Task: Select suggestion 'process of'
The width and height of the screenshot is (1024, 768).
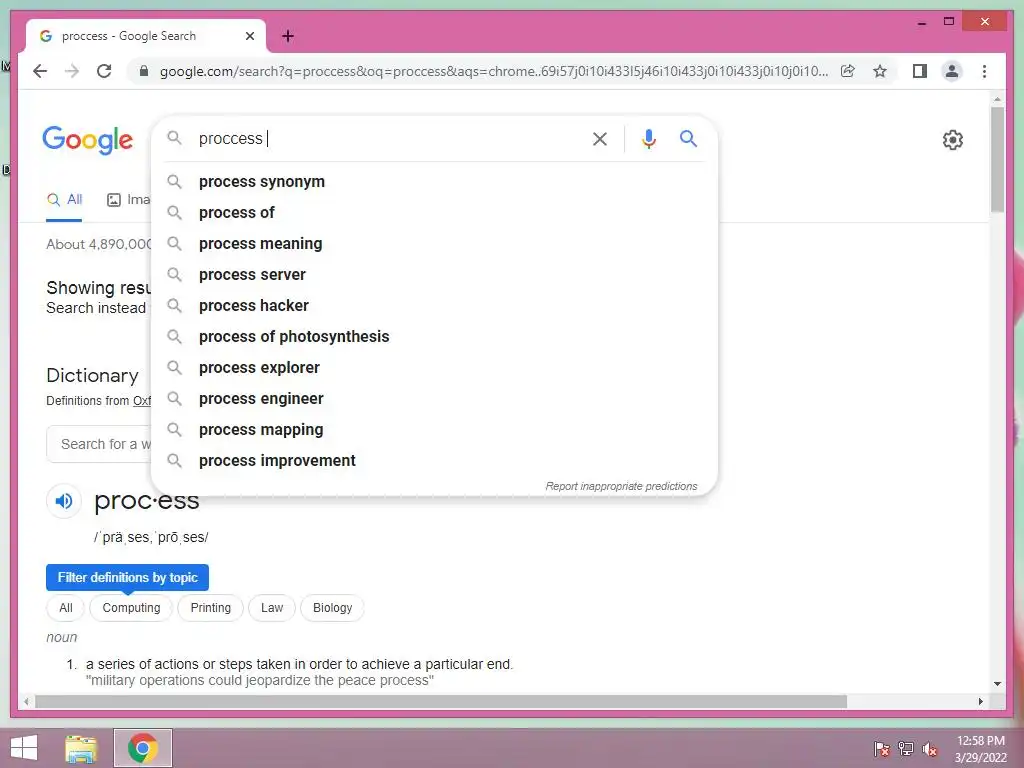Action: click(x=434, y=213)
